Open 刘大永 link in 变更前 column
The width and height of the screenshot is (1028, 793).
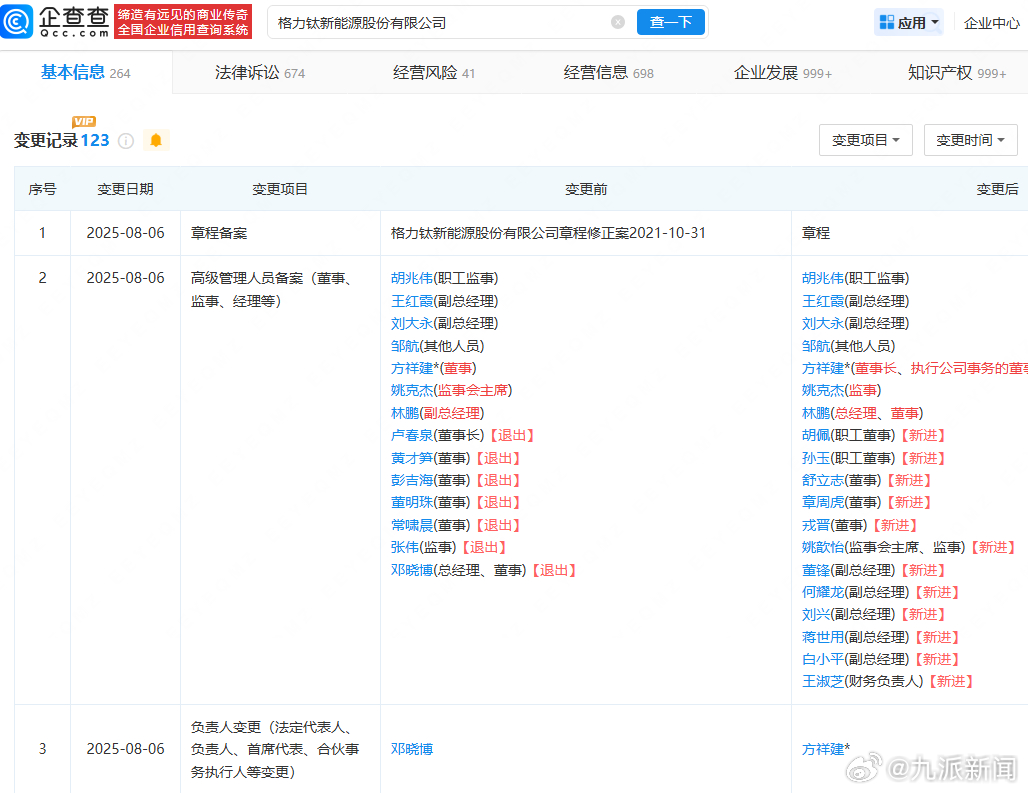(412, 324)
